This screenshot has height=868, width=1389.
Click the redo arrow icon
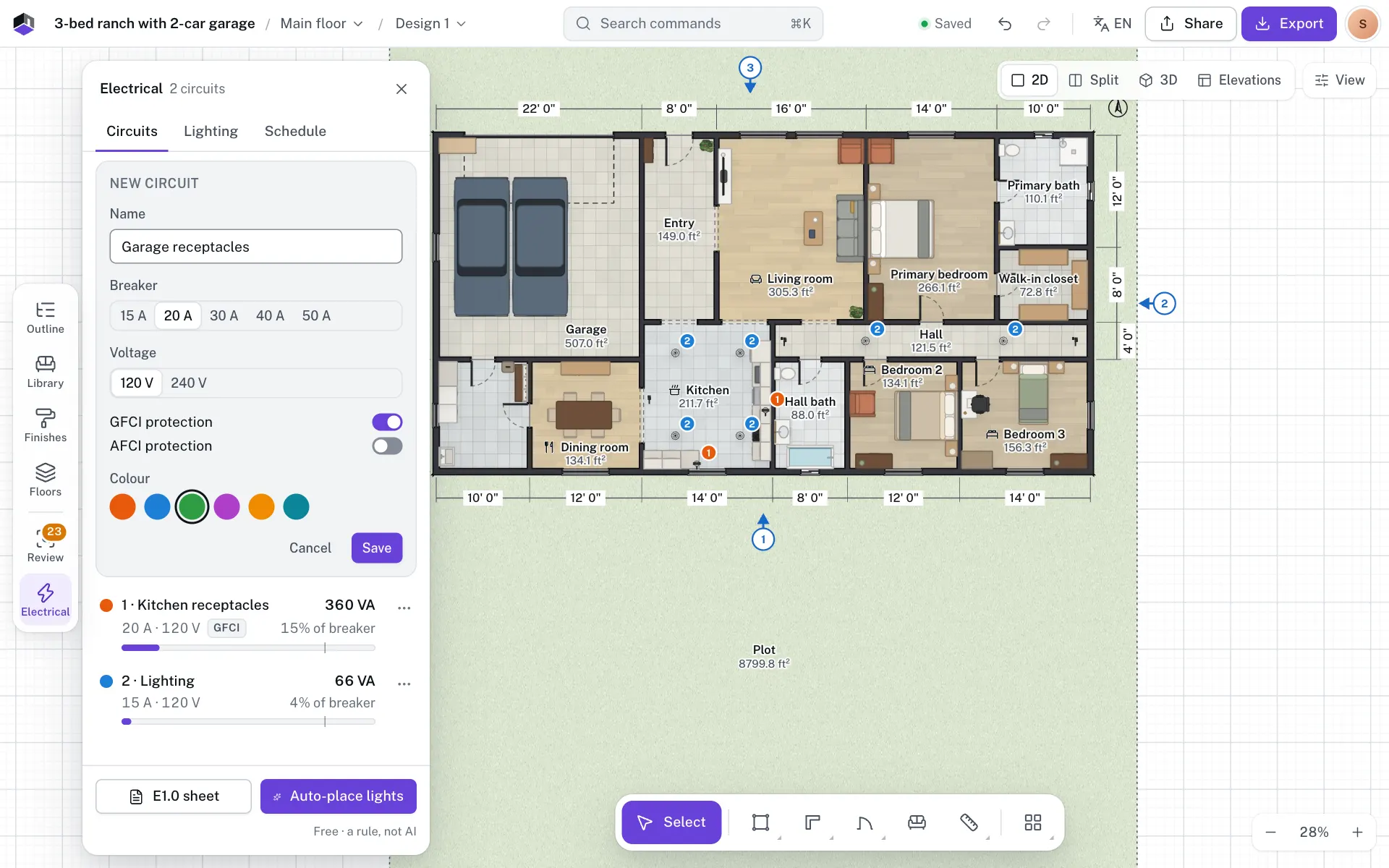1043,24
